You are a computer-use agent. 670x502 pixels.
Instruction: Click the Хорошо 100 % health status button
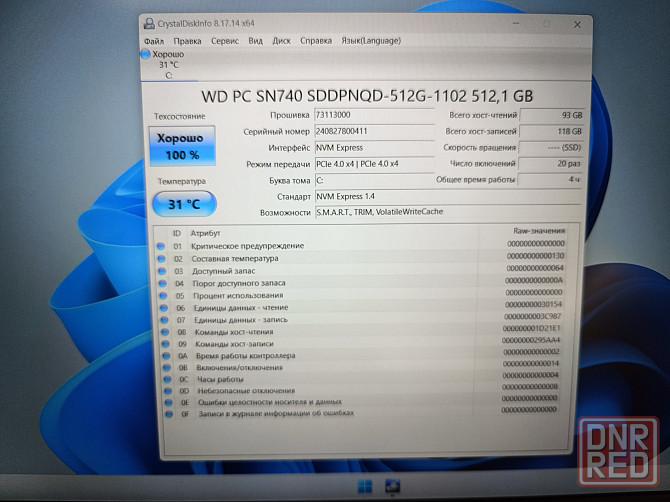pos(181,146)
